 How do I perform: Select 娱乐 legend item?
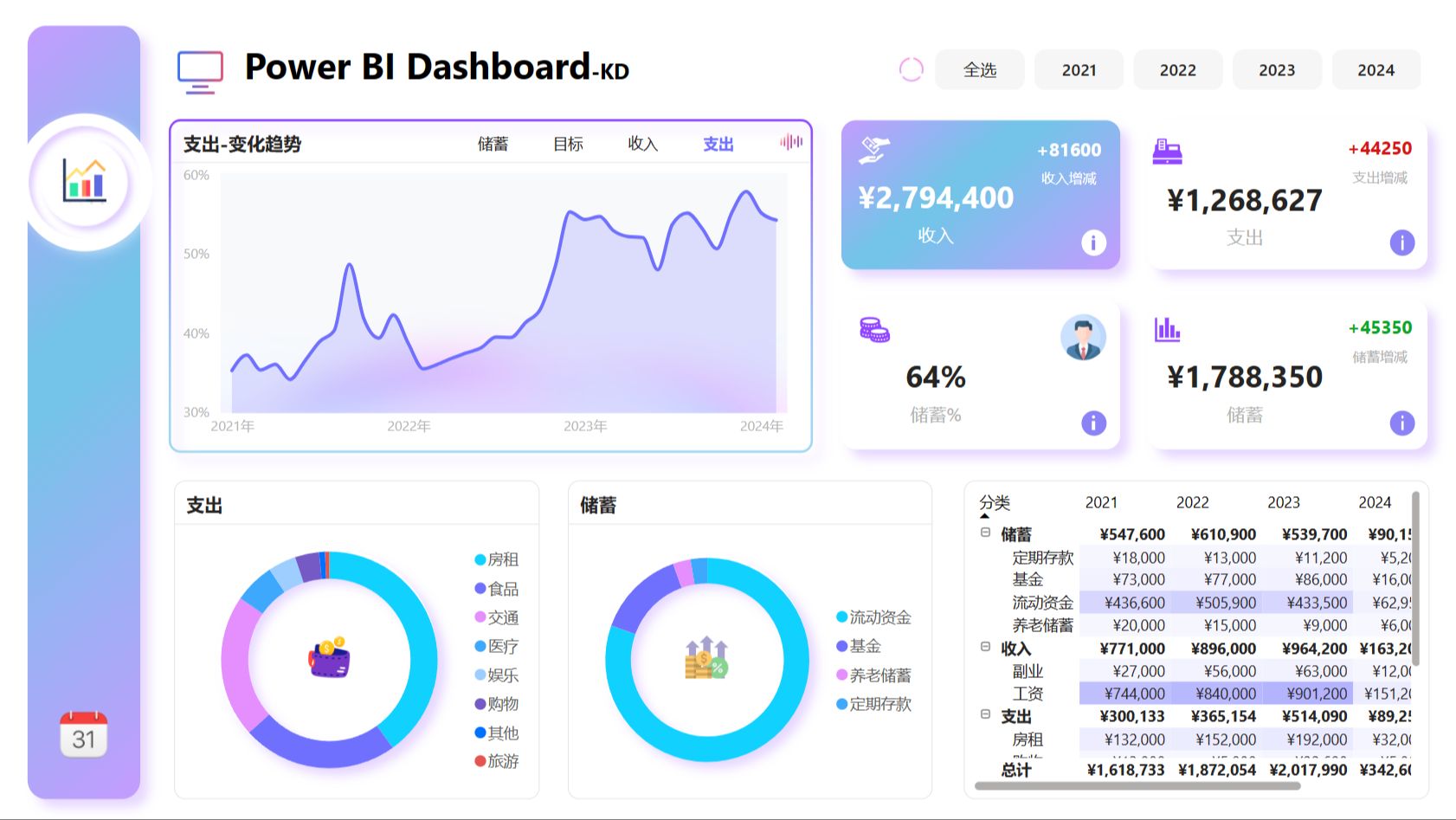pos(497,675)
